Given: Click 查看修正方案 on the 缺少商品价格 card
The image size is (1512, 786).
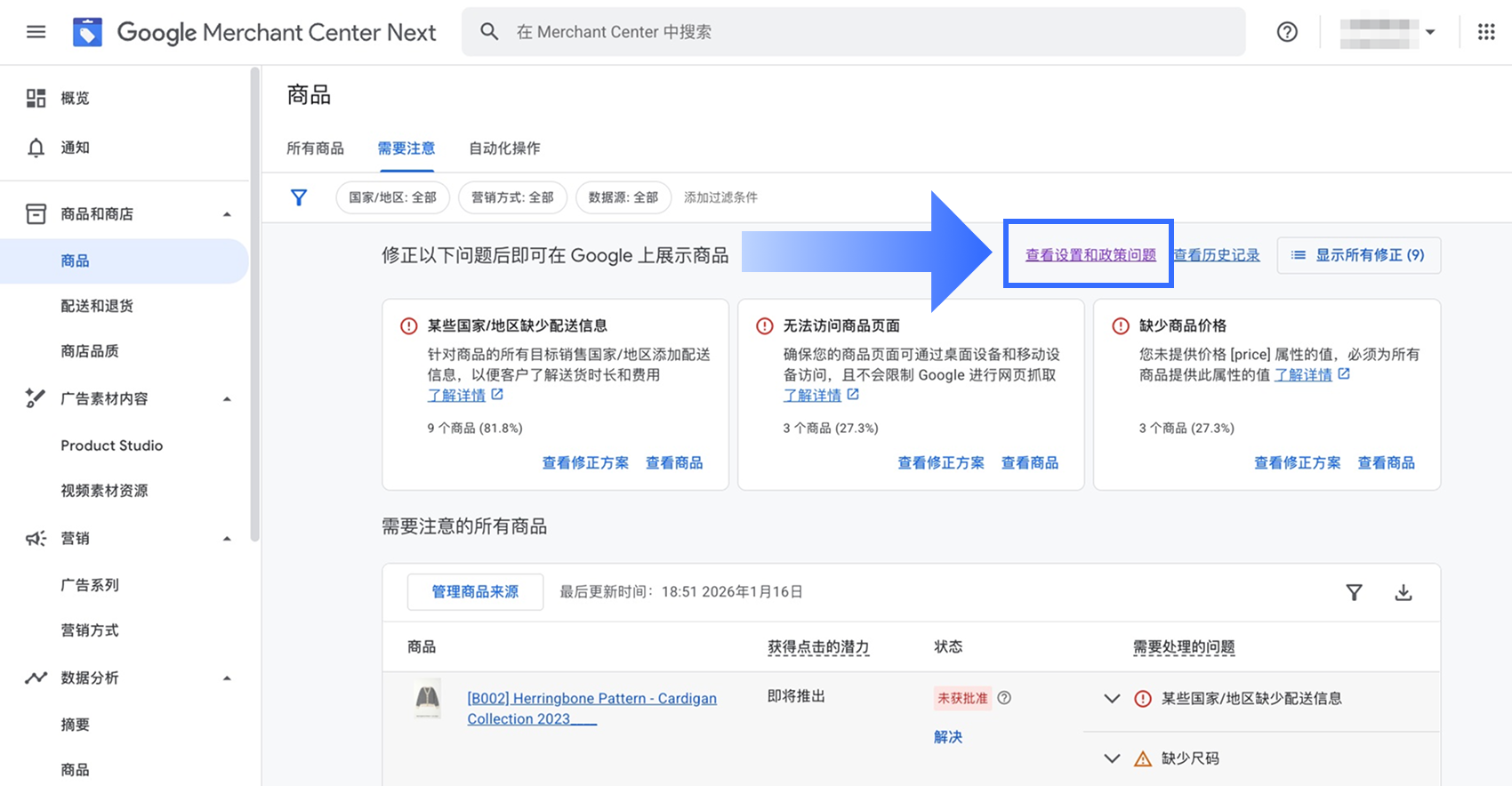Looking at the screenshot, I should [1297, 463].
